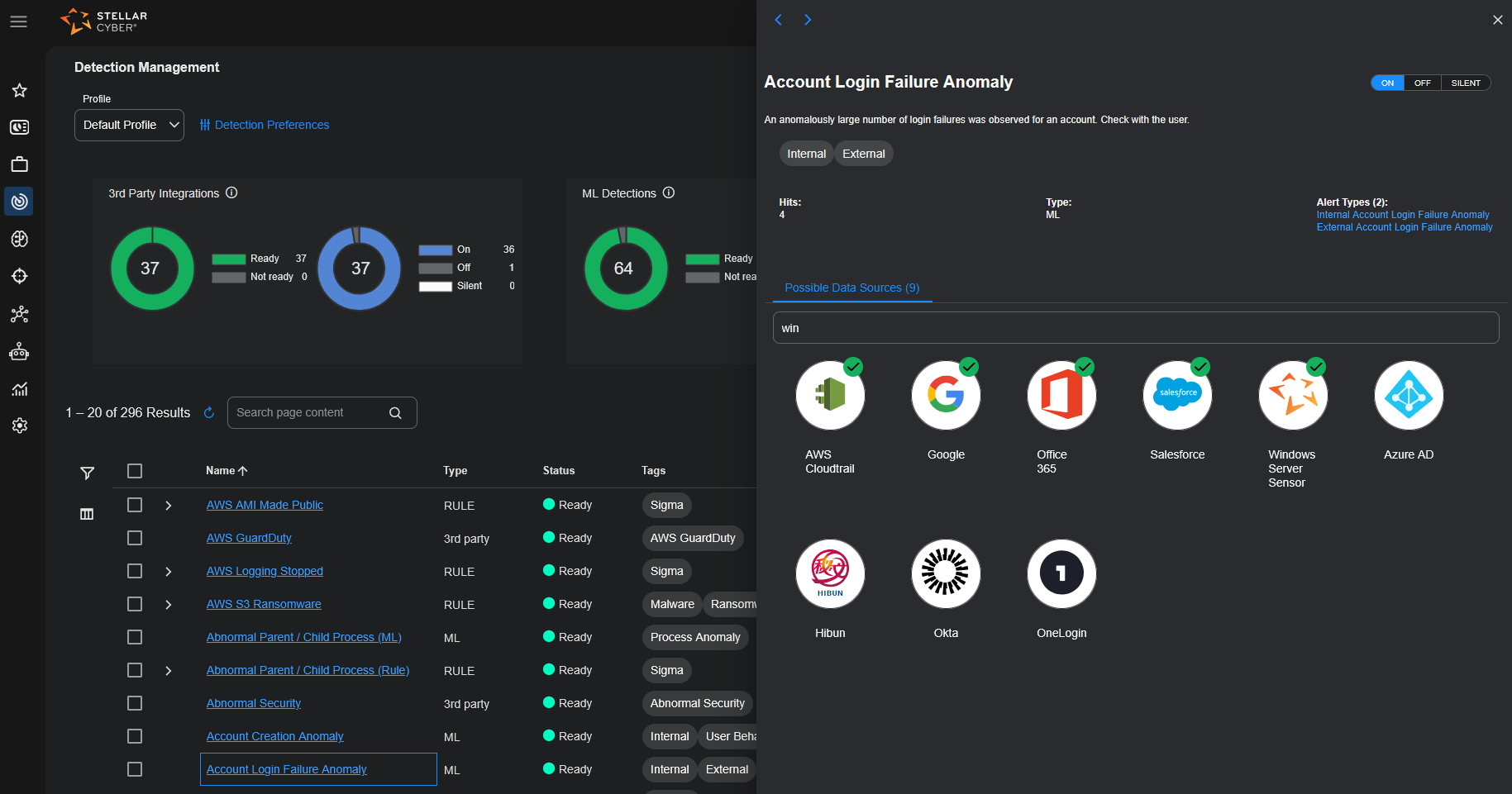1512x794 pixels.
Task: Check the Account Login Failure Anomaly row
Action: pyautogui.click(x=135, y=769)
